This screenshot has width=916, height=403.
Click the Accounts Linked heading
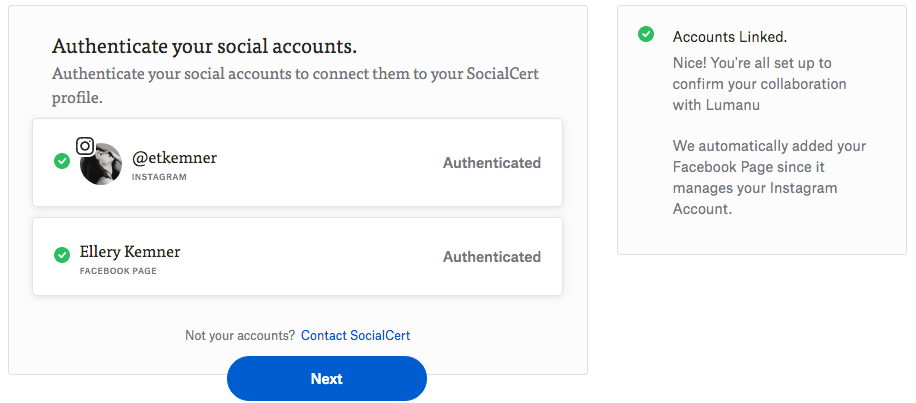point(730,37)
